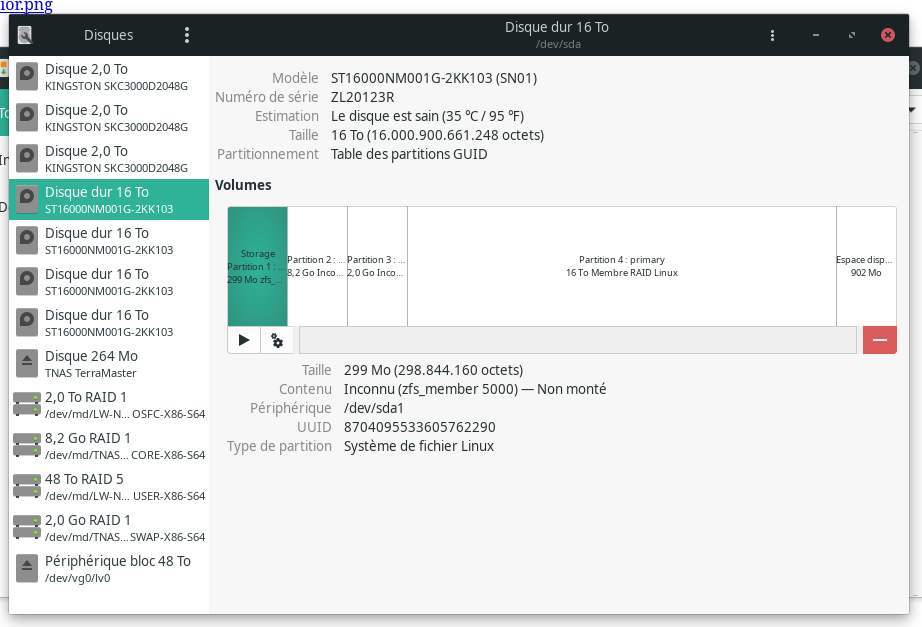
Task: Open the Disques application menu
Action: pyautogui.click(x=187, y=35)
